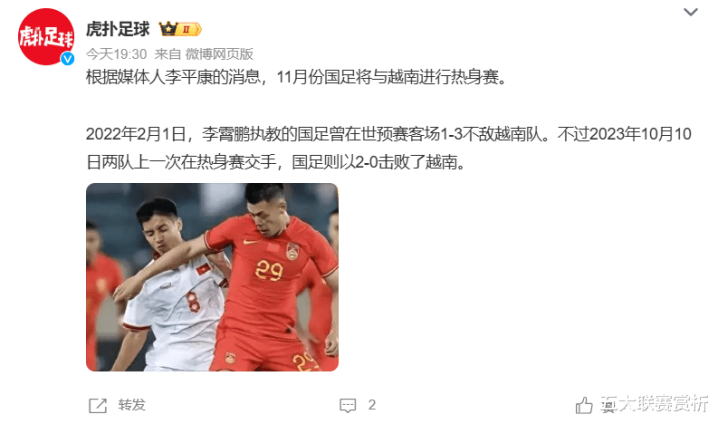Click the first paragraph mentioning 李平康
Screen dimensions: 718x424
(x=297, y=77)
